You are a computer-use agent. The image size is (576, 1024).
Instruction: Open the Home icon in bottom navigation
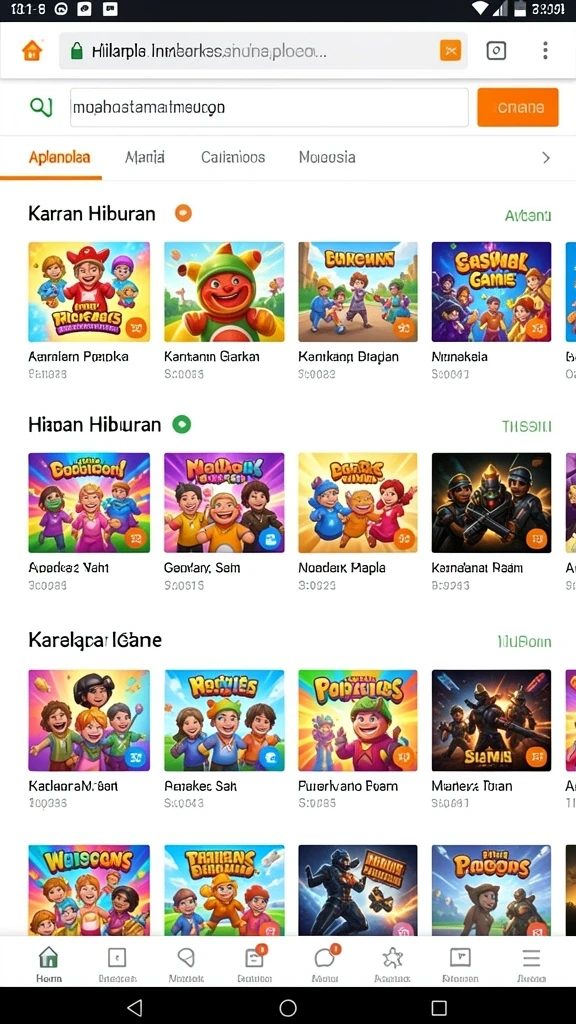(x=48, y=964)
